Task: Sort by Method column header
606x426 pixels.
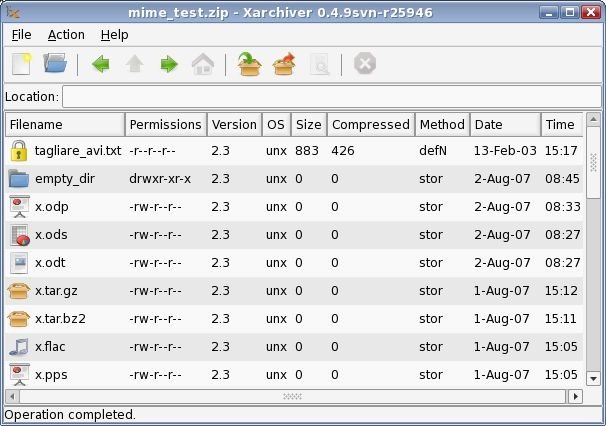Action: [443, 124]
